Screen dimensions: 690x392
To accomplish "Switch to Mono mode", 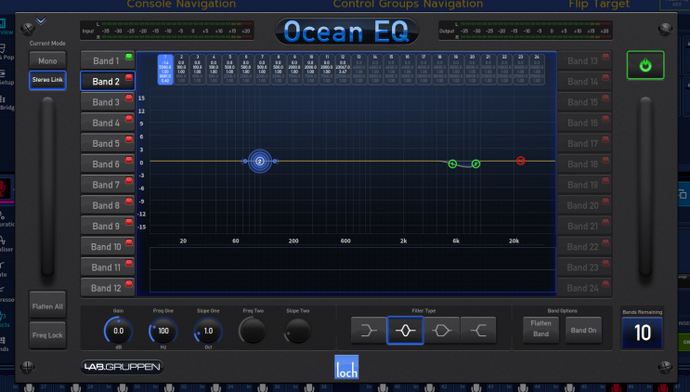I will pos(48,61).
